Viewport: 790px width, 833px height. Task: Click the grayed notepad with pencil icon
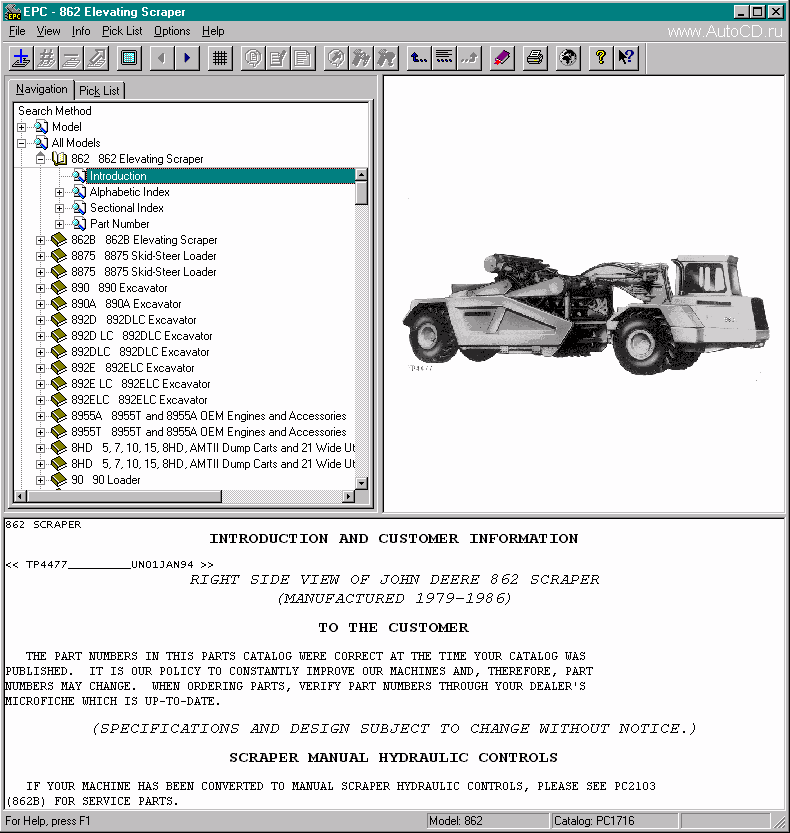pyautogui.click(x=278, y=58)
